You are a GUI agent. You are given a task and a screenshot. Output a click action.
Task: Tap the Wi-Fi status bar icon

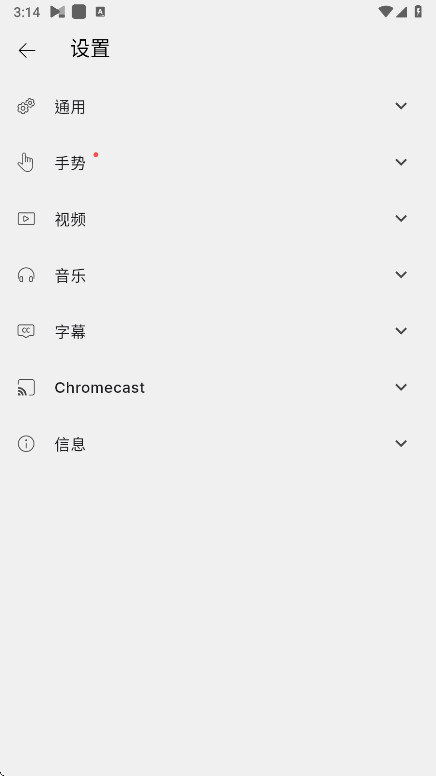(385, 12)
